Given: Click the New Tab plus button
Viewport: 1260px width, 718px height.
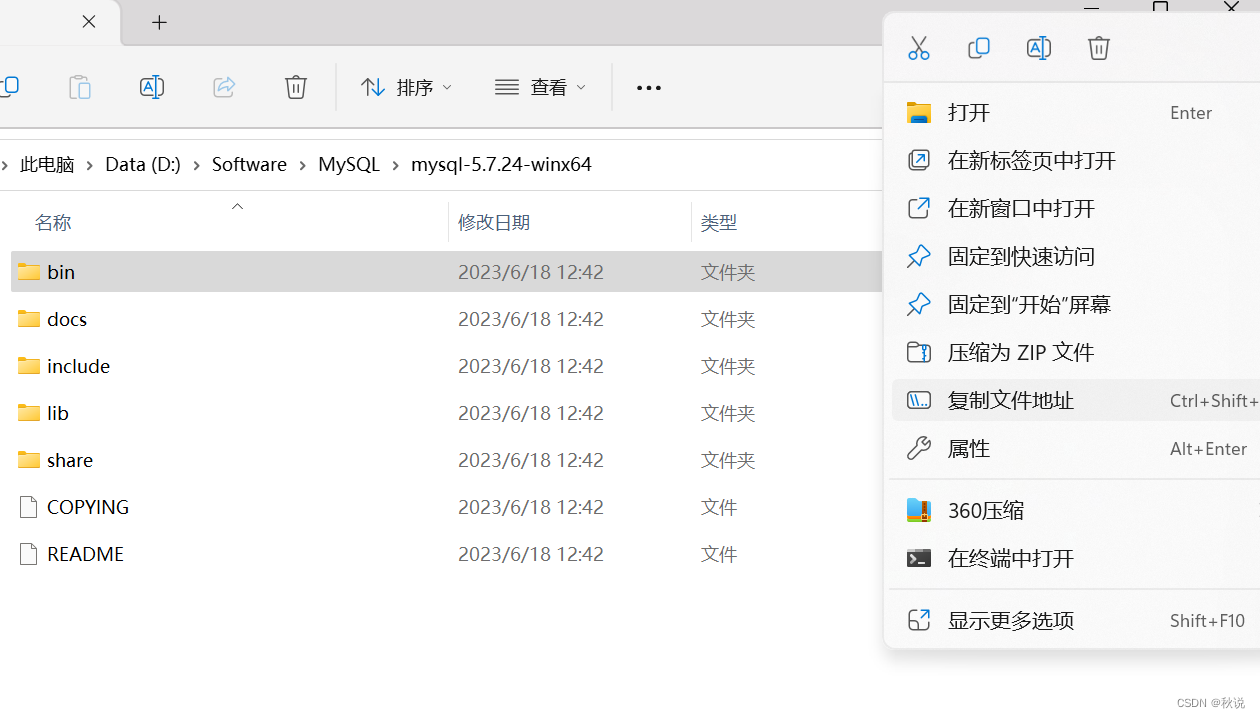Looking at the screenshot, I should click(159, 22).
